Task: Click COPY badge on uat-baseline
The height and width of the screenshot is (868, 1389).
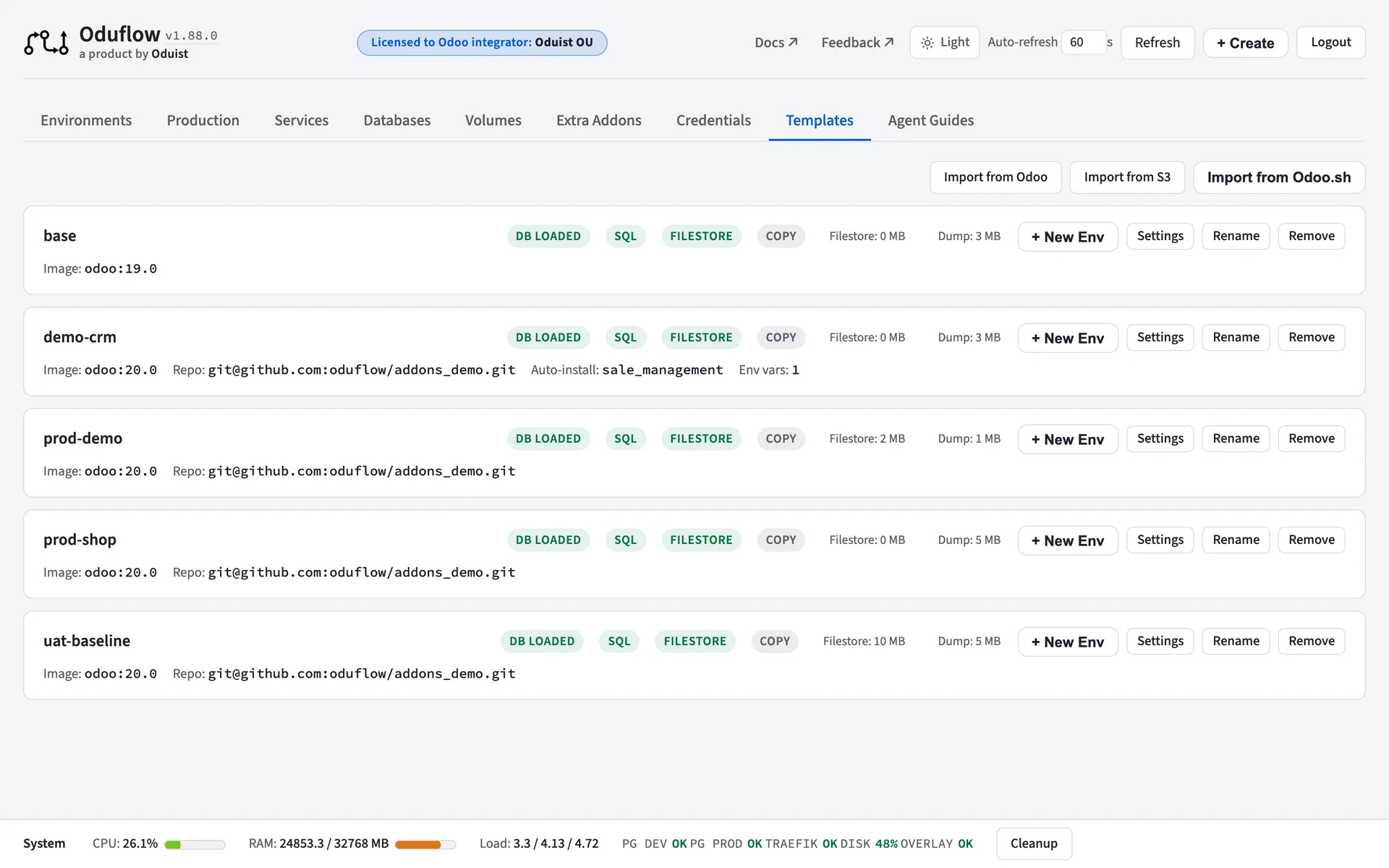Action: coord(774,641)
